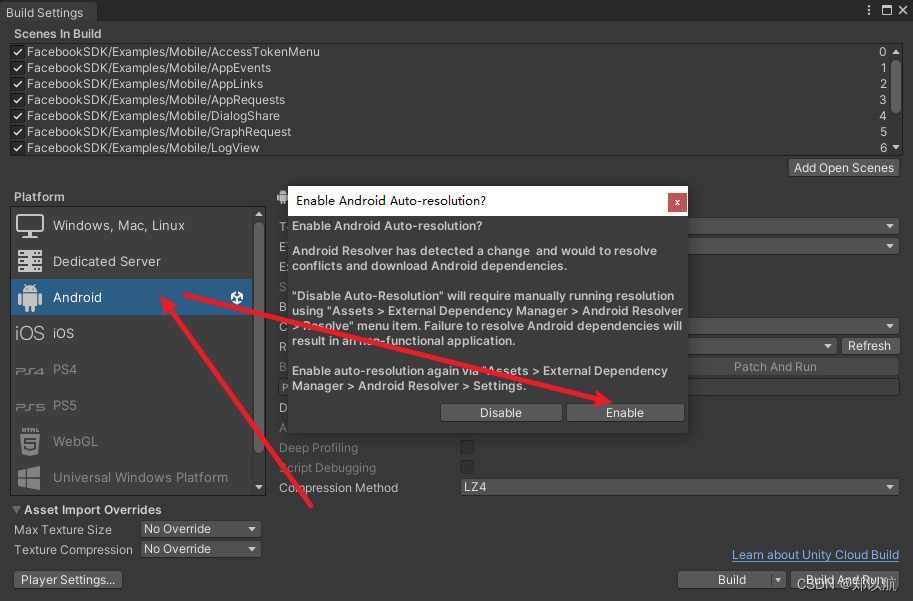This screenshot has height=601, width=913.
Task: Click the platform list scrollbar thumb
Action: 259,337
